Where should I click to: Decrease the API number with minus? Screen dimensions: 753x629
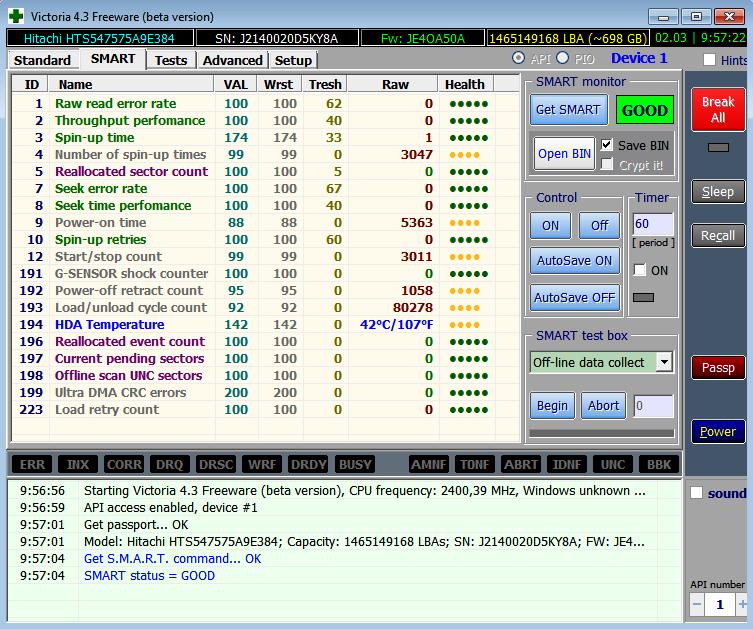(x=697, y=604)
